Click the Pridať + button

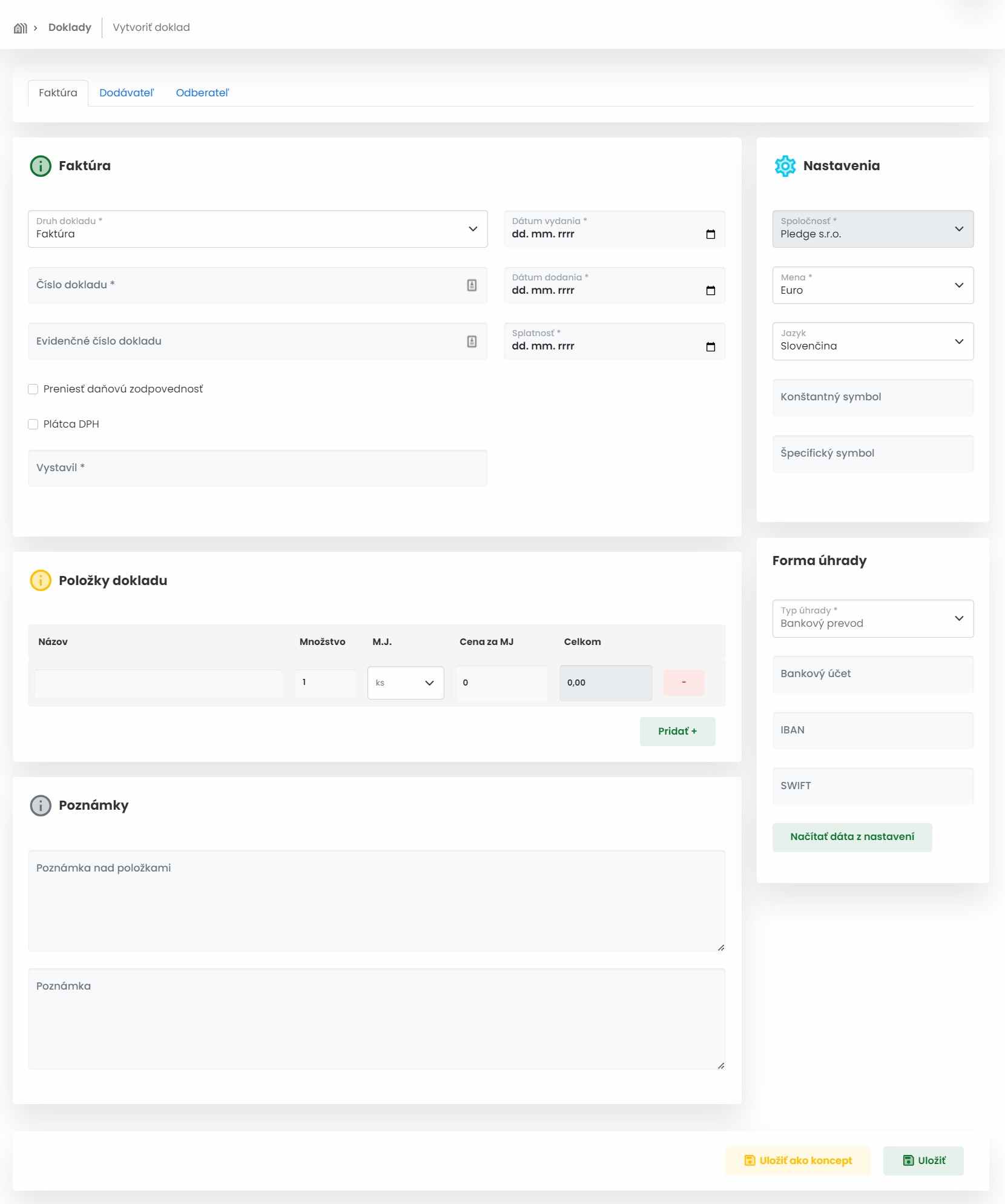point(677,732)
